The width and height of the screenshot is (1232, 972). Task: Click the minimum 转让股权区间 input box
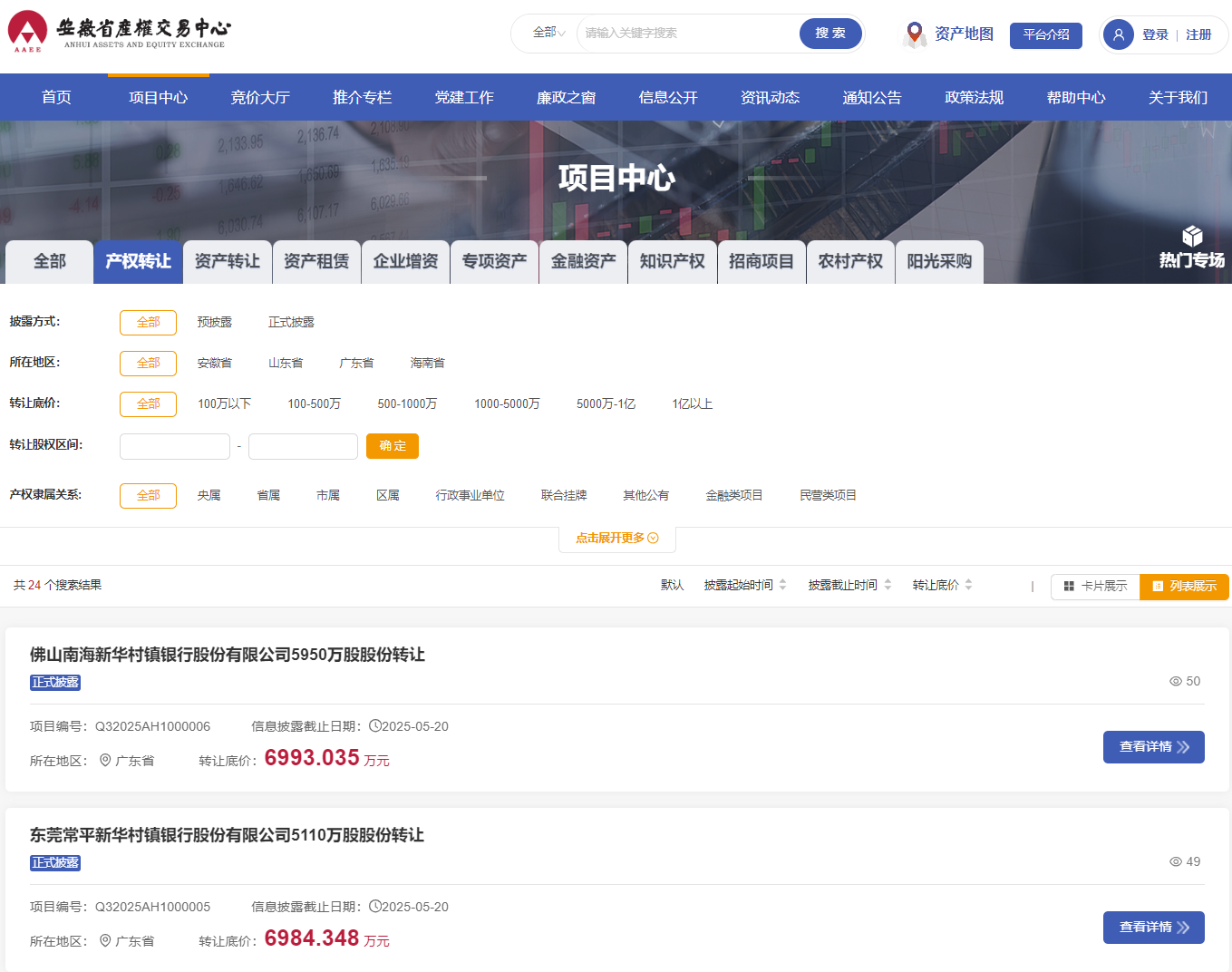point(175,446)
